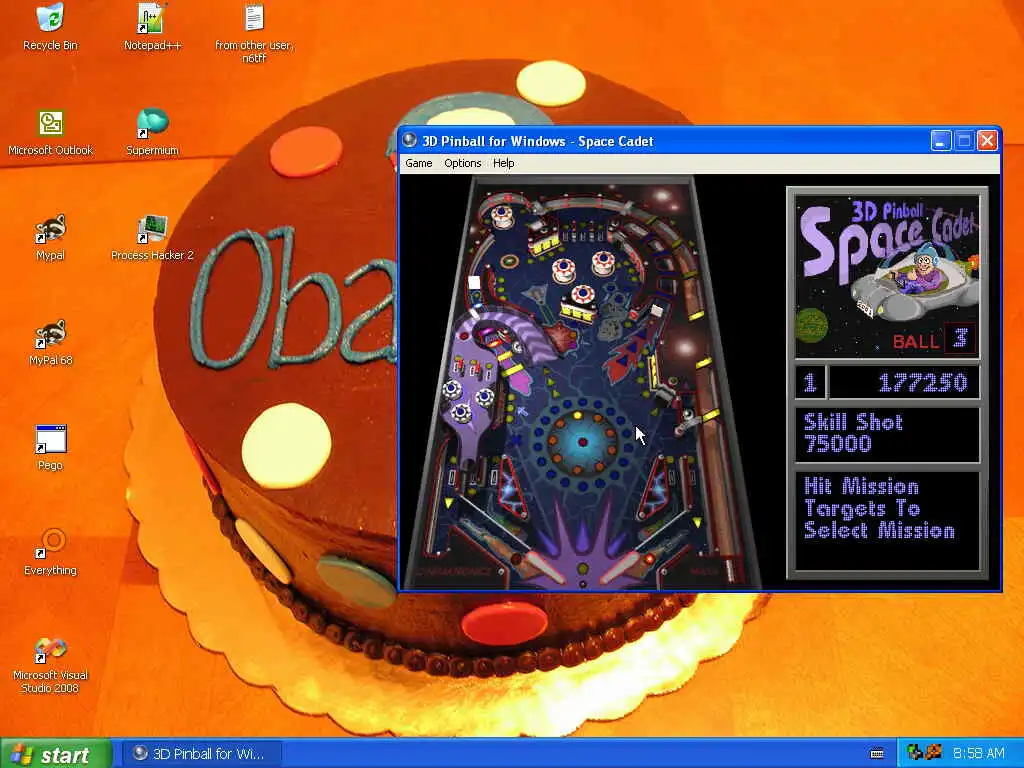This screenshot has width=1024, height=768.
Task: Click the right flipper on the table
Action: [618, 568]
